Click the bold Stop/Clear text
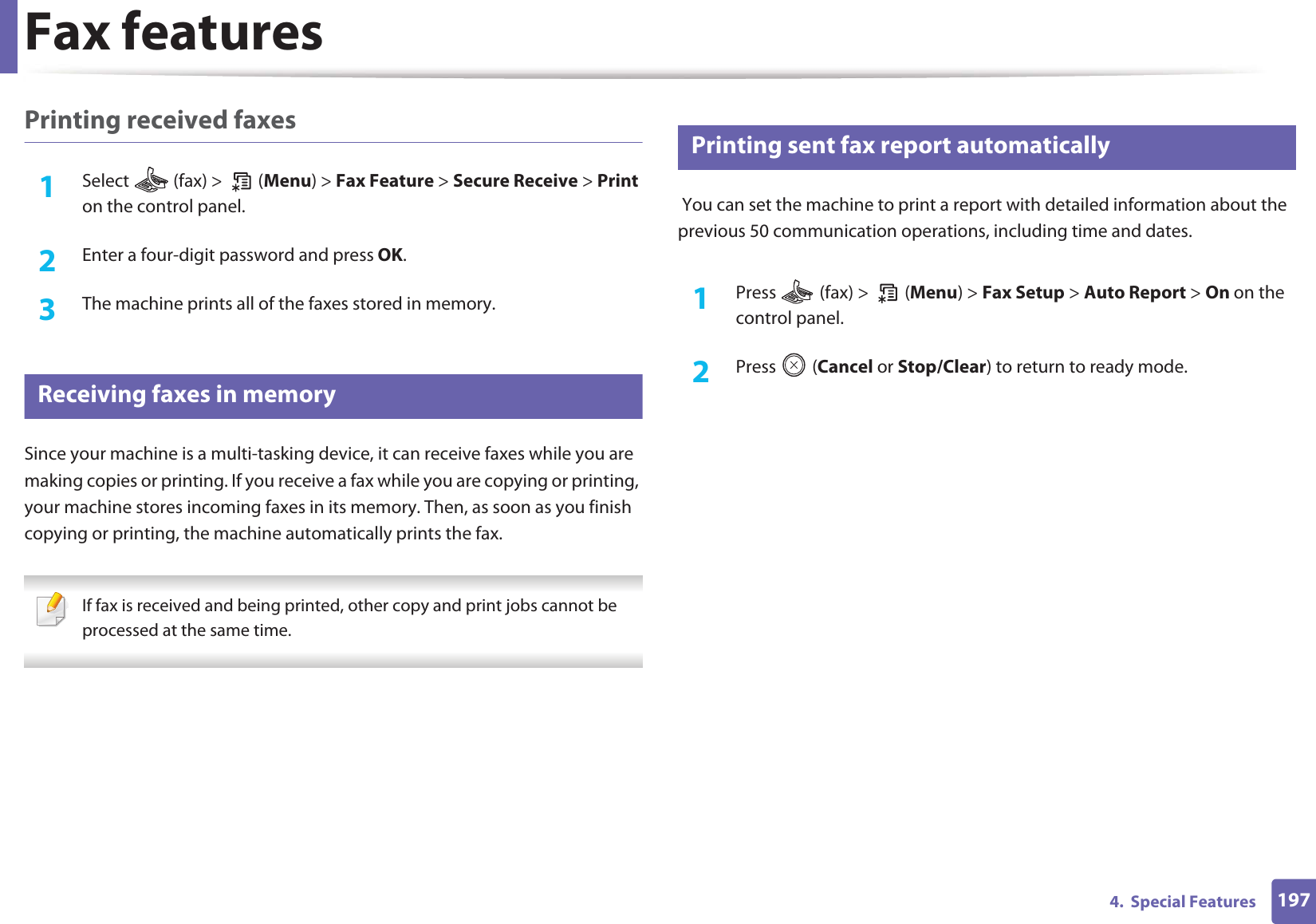This screenshot has height=924, width=1316. (941, 367)
